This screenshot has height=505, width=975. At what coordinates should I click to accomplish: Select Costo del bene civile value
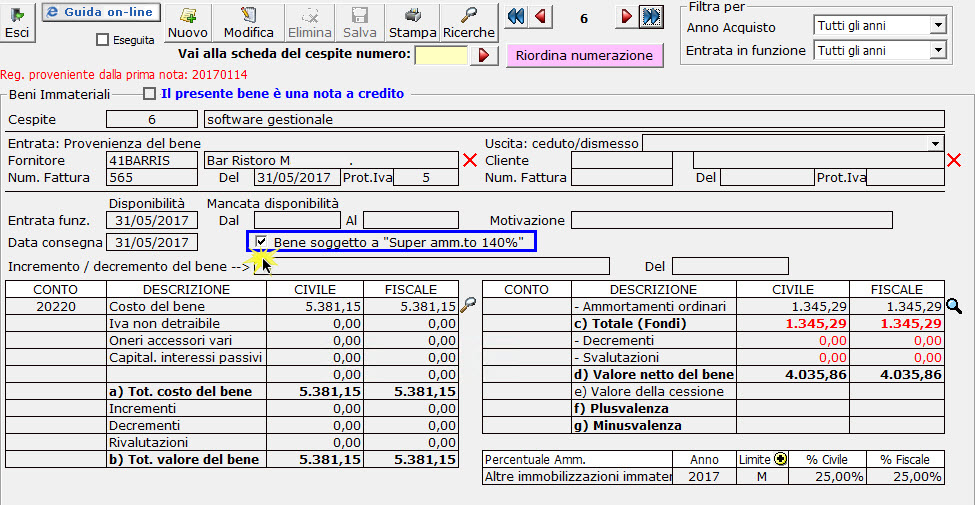(315, 307)
